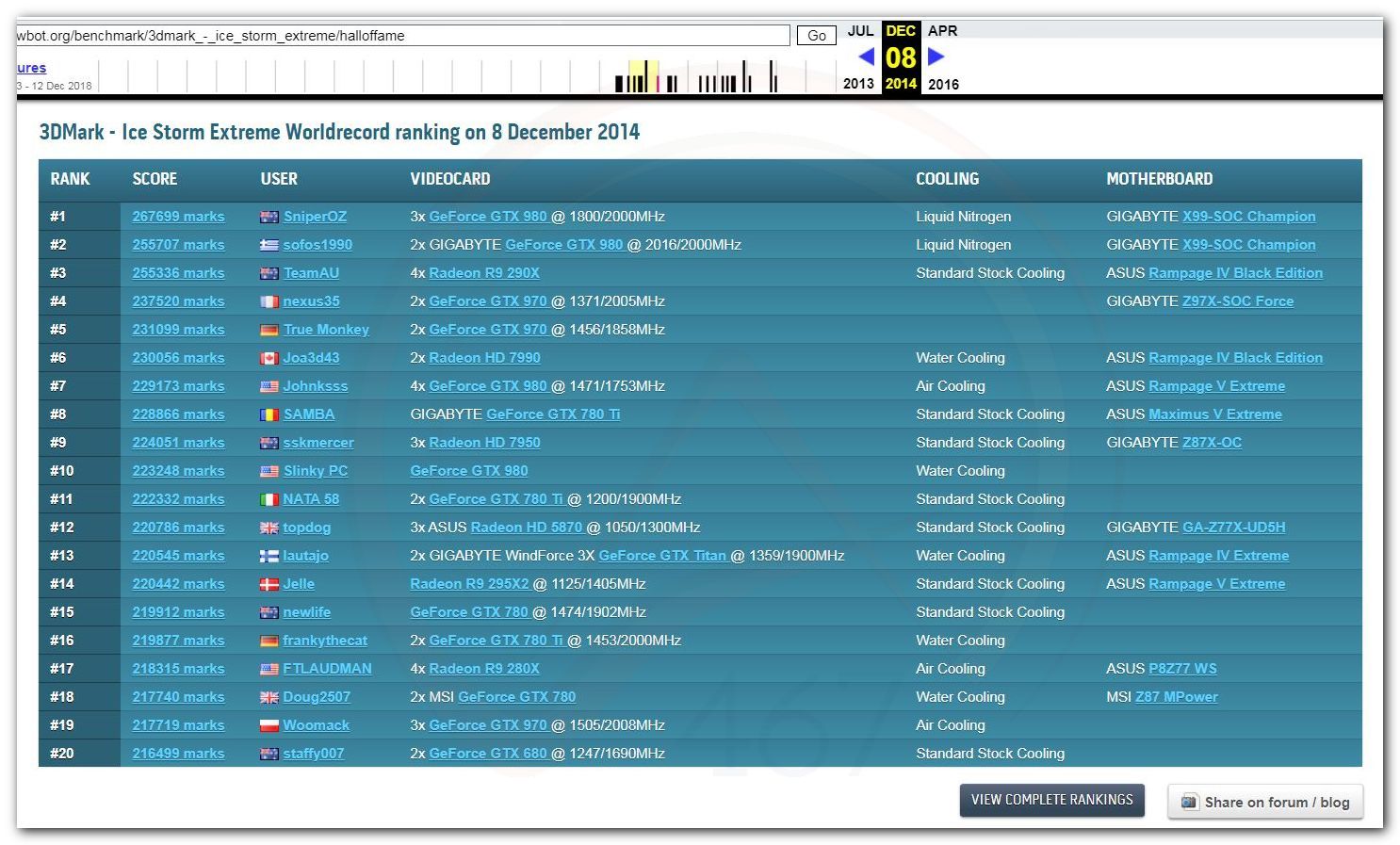Click the US flag beside Slinky PC
1400x845 pixels.
[269, 471]
